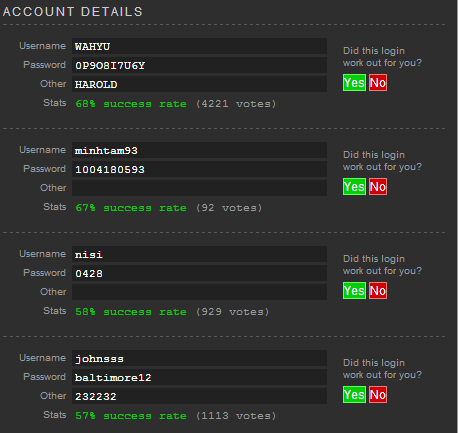Image resolution: width=458 pixels, height=433 pixels.
Task: Vote No for the johnsss login
Action: (x=378, y=395)
